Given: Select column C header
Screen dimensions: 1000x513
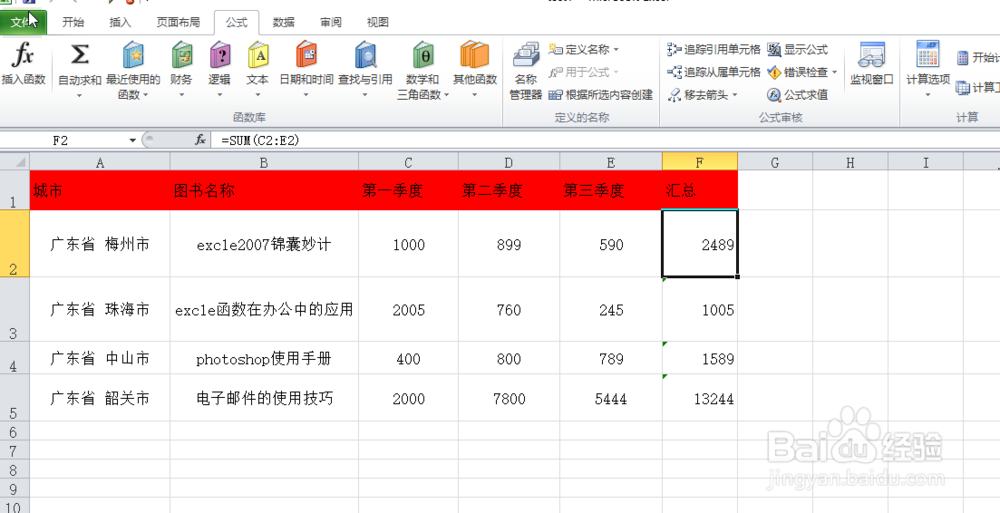Looking at the screenshot, I should [408, 162].
